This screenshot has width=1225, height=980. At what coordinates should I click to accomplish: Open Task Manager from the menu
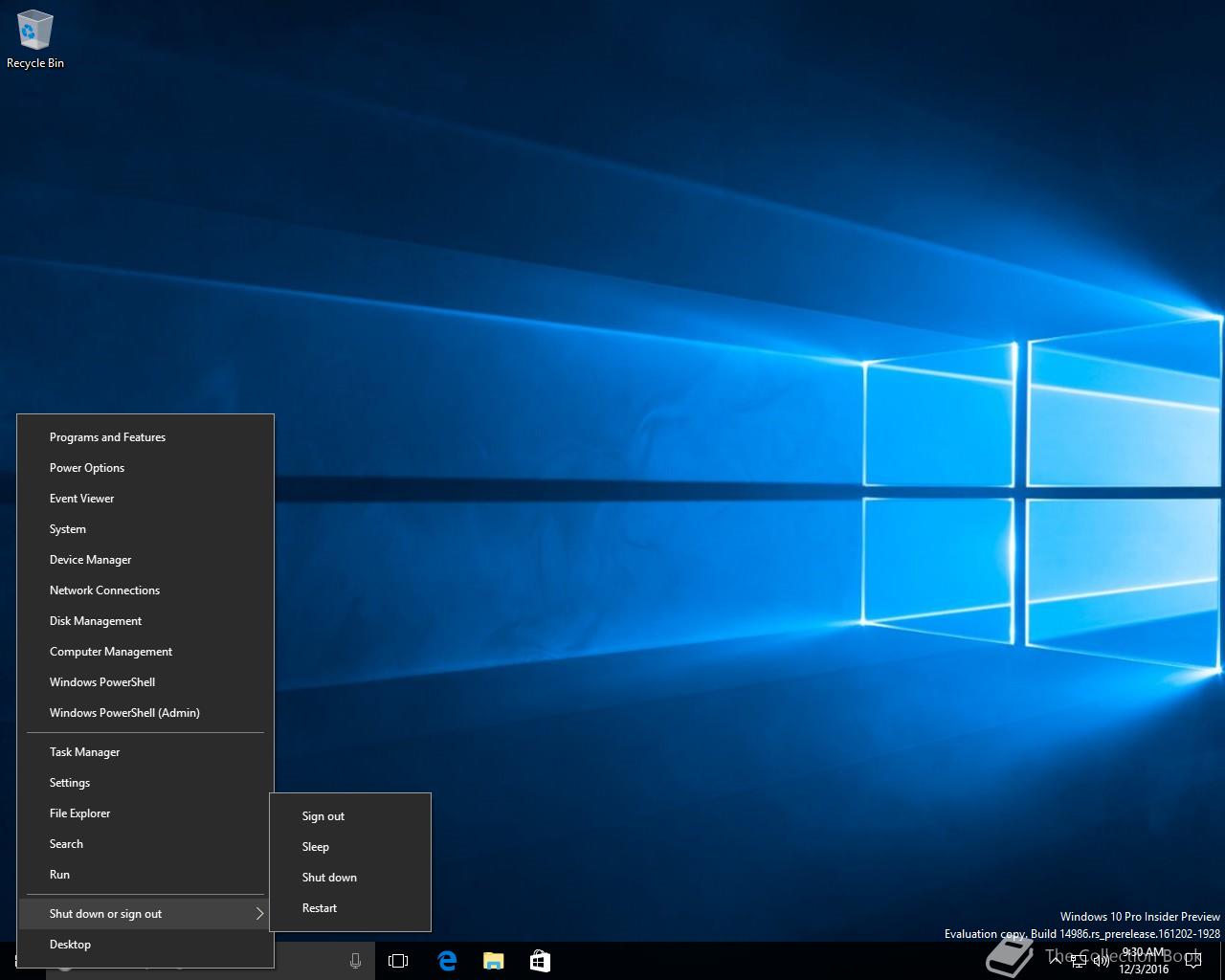pos(145,752)
